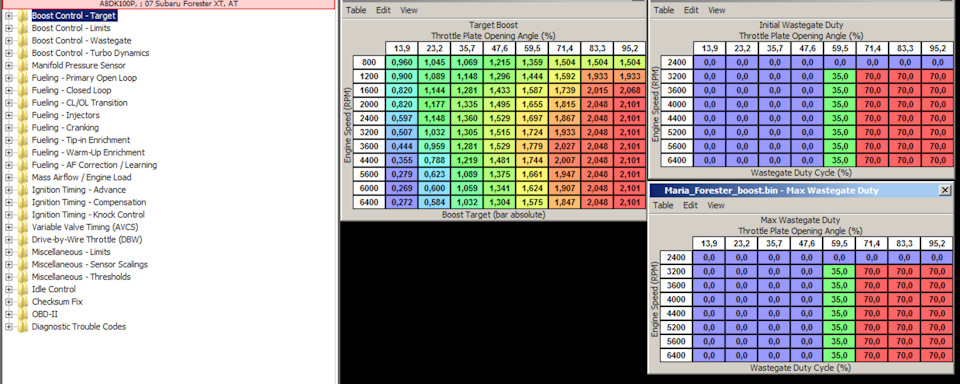The height and width of the screenshot is (384, 960).
Task: Click the Ignition Timing - Advance folder icon
Action: click(x=23, y=190)
